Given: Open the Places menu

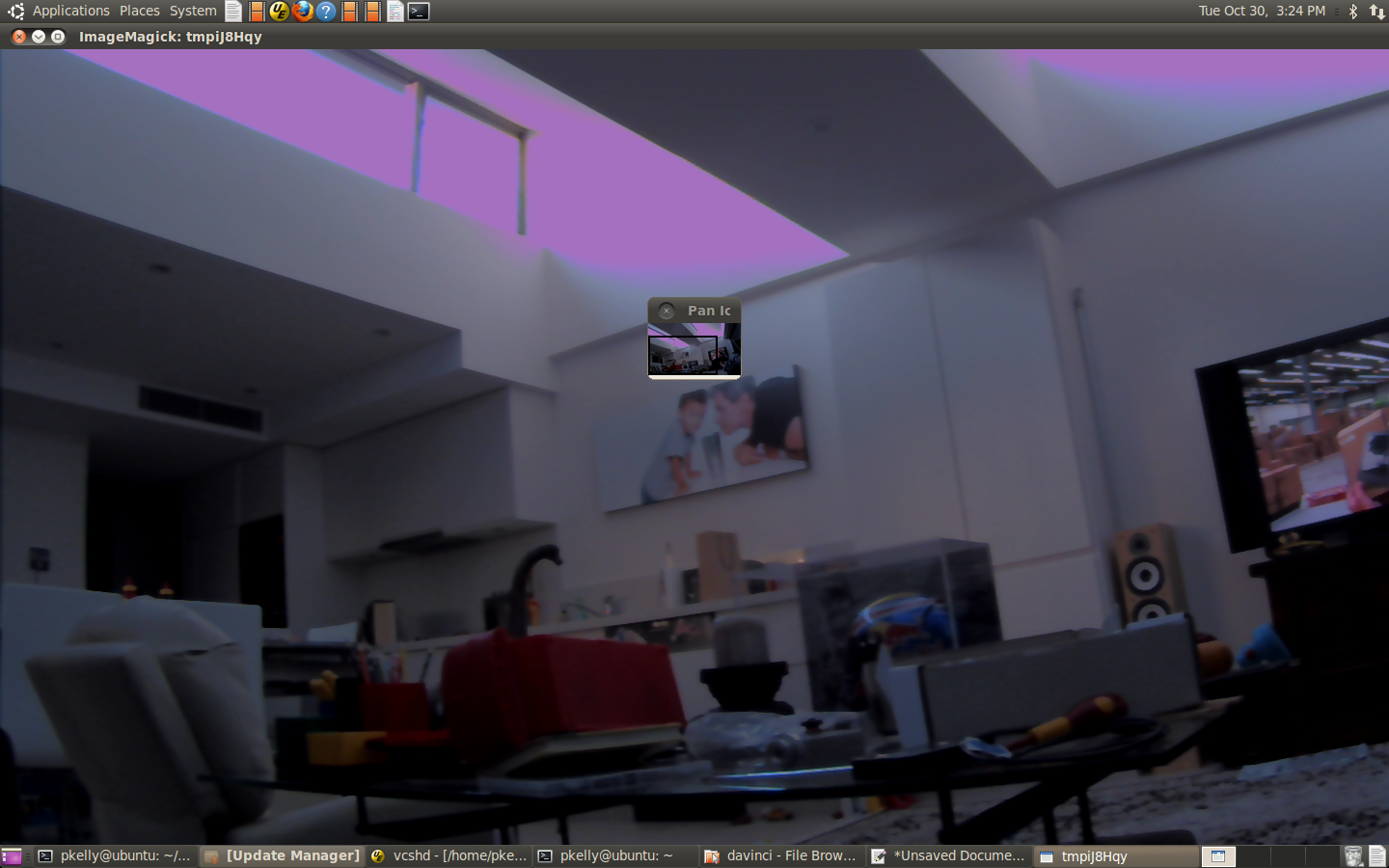Looking at the screenshot, I should [140, 11].
